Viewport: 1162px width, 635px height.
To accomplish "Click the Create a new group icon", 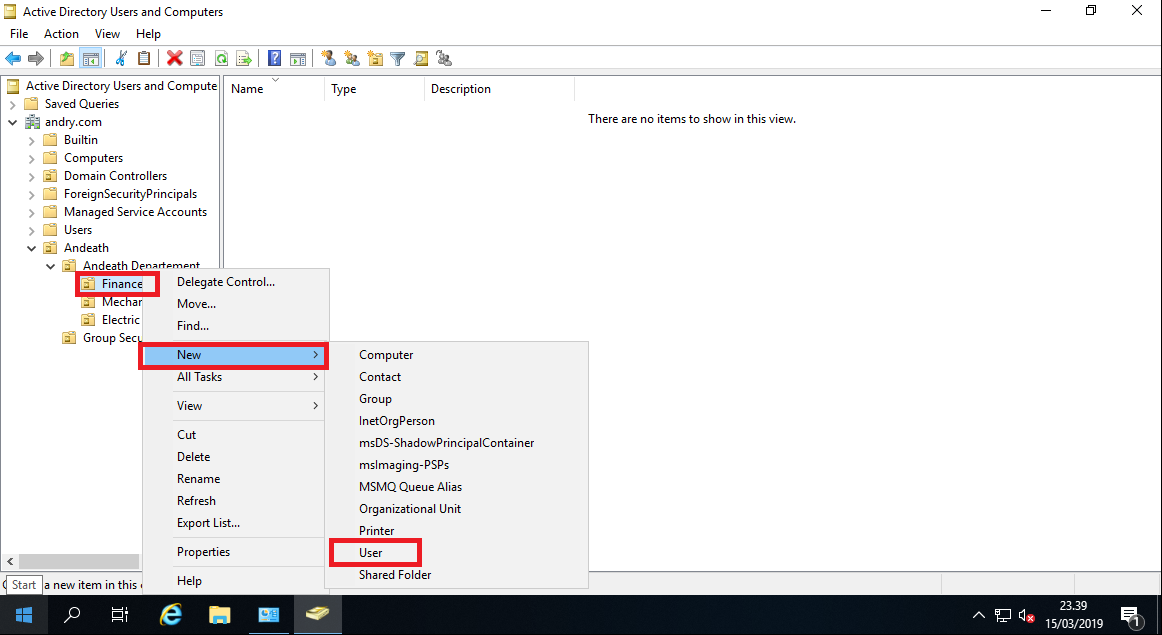I will [352, 58].
